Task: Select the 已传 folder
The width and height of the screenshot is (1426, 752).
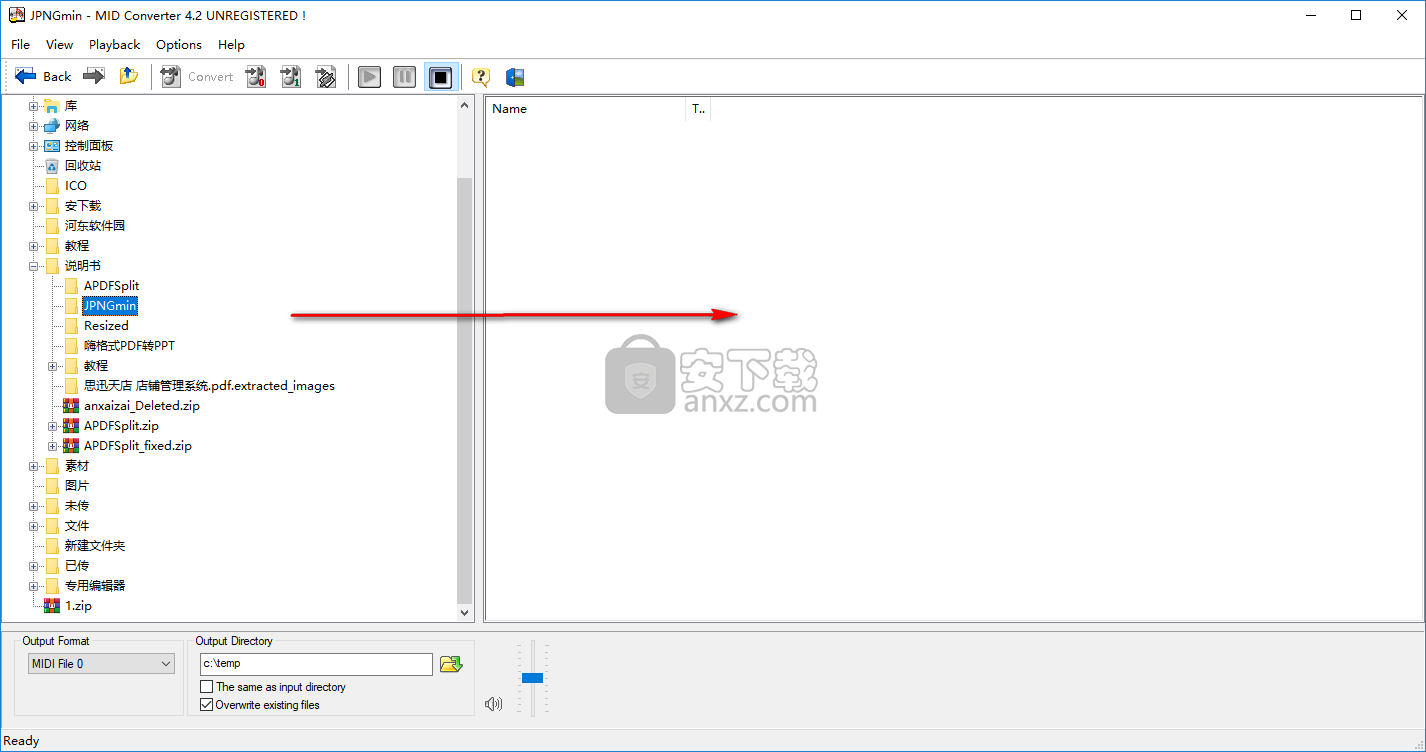Action: [x=77, y=566]
